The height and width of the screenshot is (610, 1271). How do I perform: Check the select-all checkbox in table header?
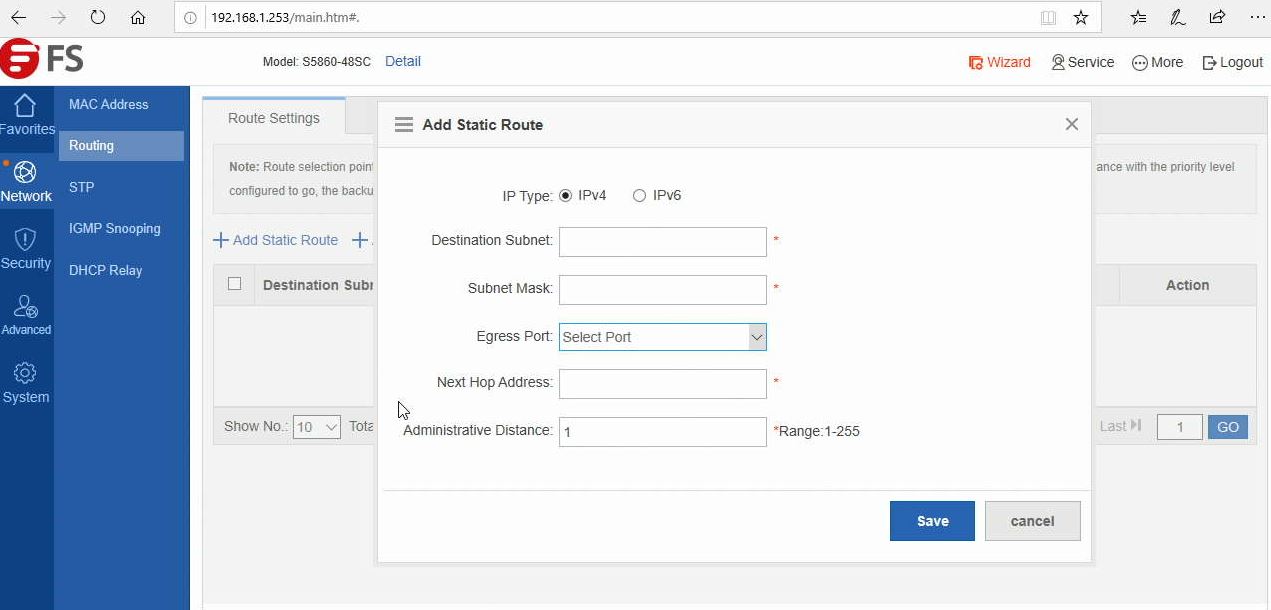click(235, 284)
